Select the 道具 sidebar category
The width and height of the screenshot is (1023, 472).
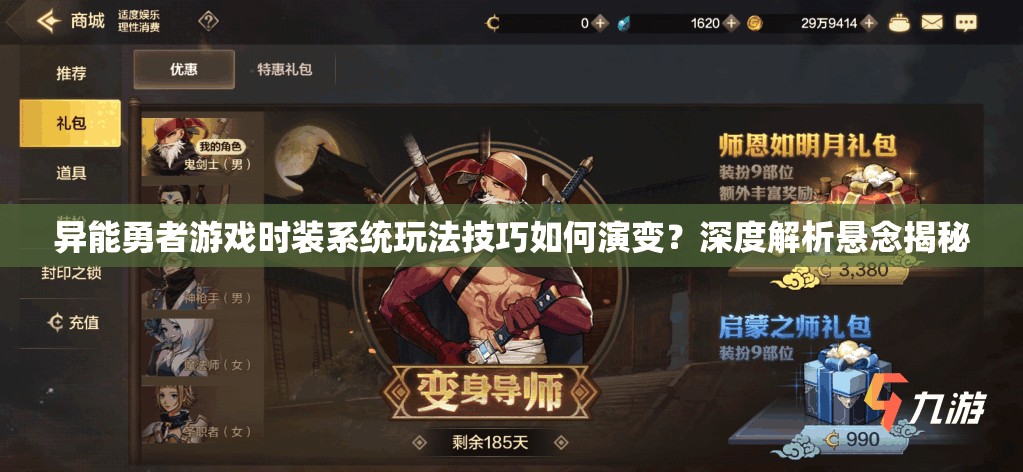coord(70,173)
